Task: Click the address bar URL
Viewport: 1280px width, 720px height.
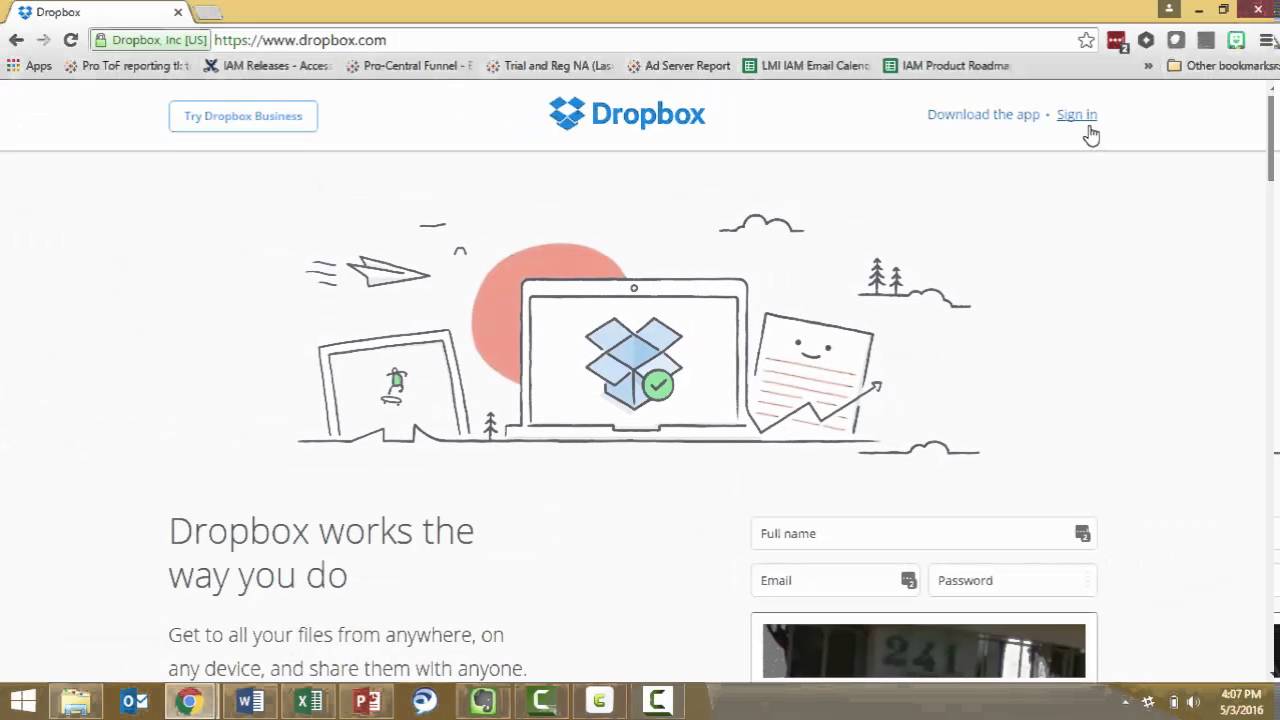Action: [x=300, y=40]
